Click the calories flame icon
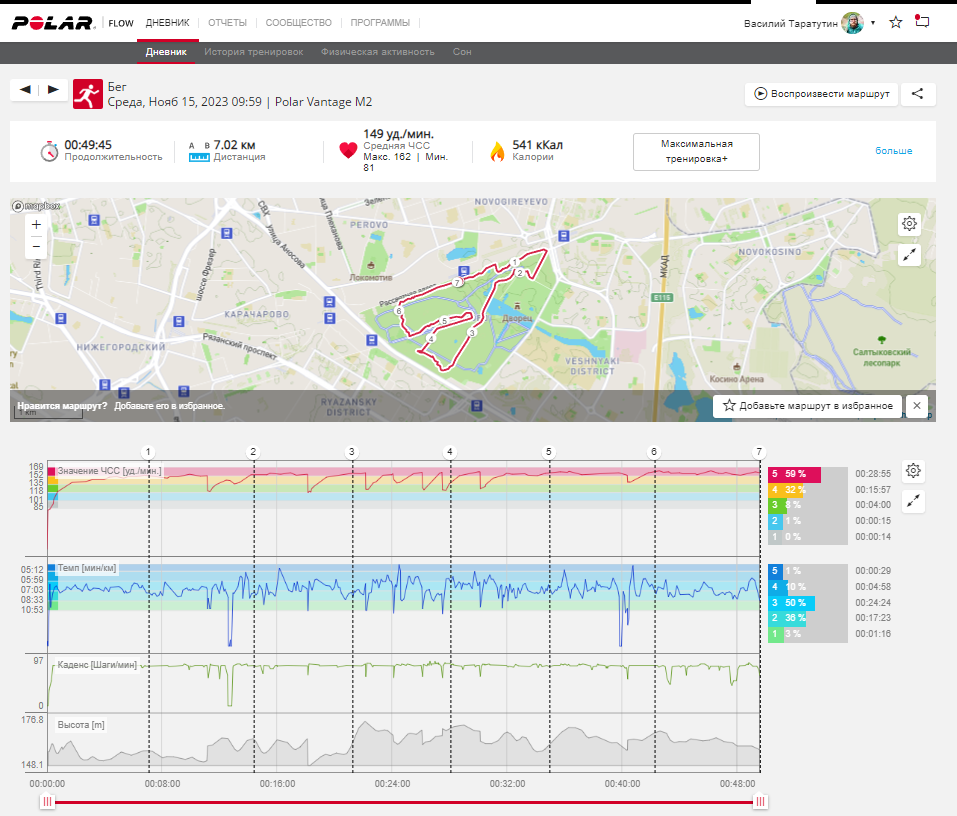Screen dimensions: 957x816 coord(497,151)
